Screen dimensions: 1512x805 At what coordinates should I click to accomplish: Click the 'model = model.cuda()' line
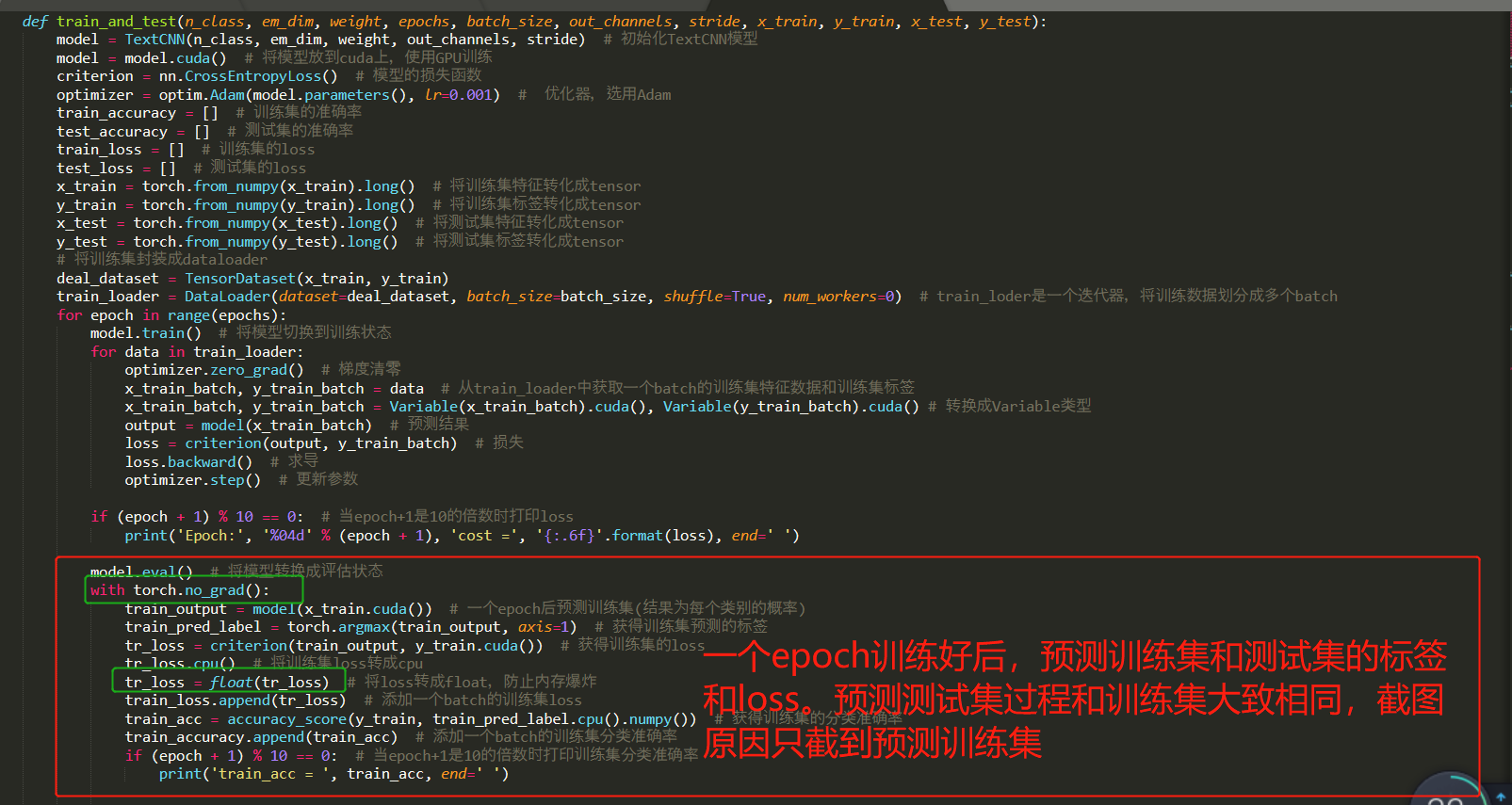(274, 57)
